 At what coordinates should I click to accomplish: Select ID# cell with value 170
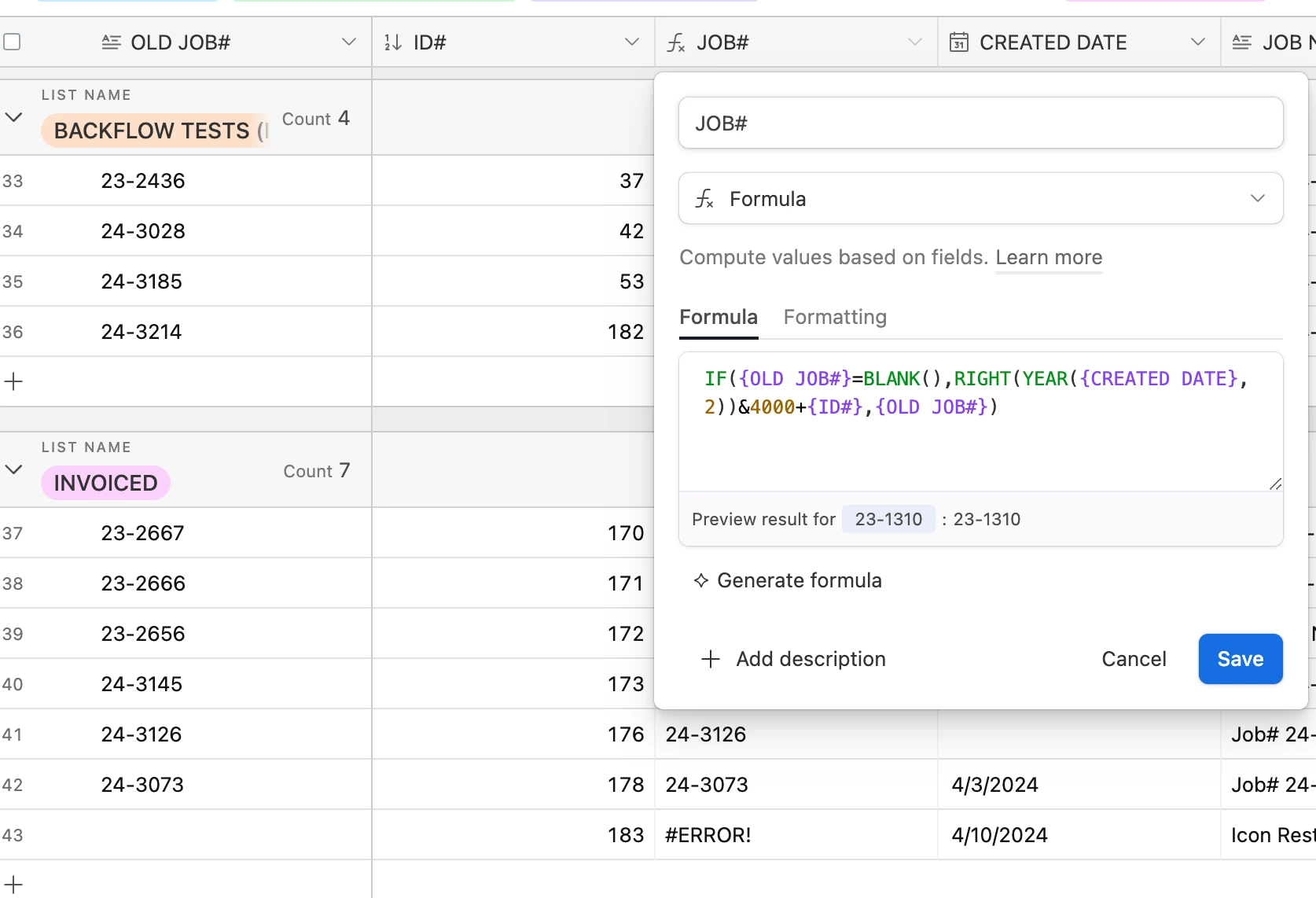pos(513,533)
